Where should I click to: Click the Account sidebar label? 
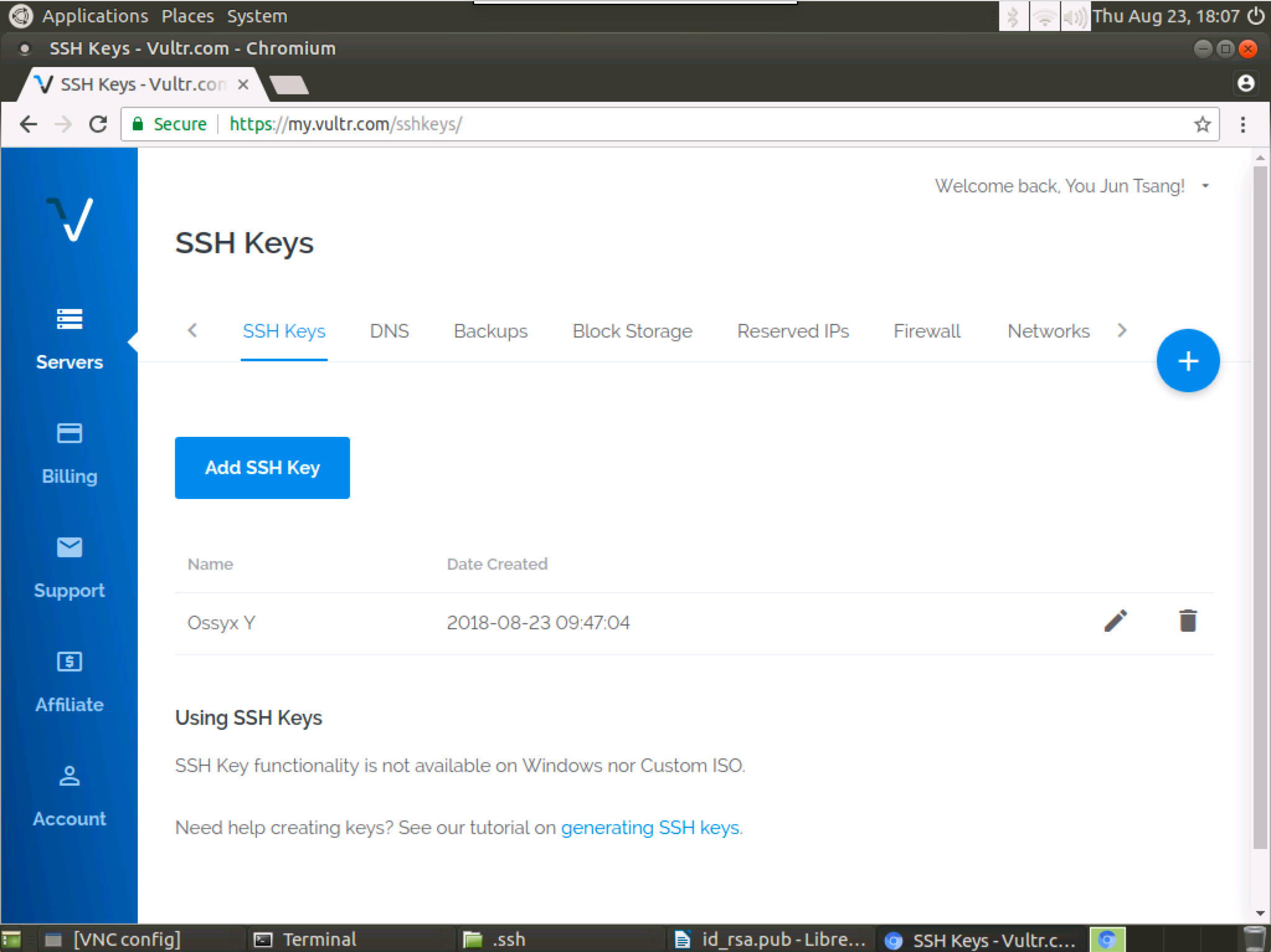tap(70, 819)
